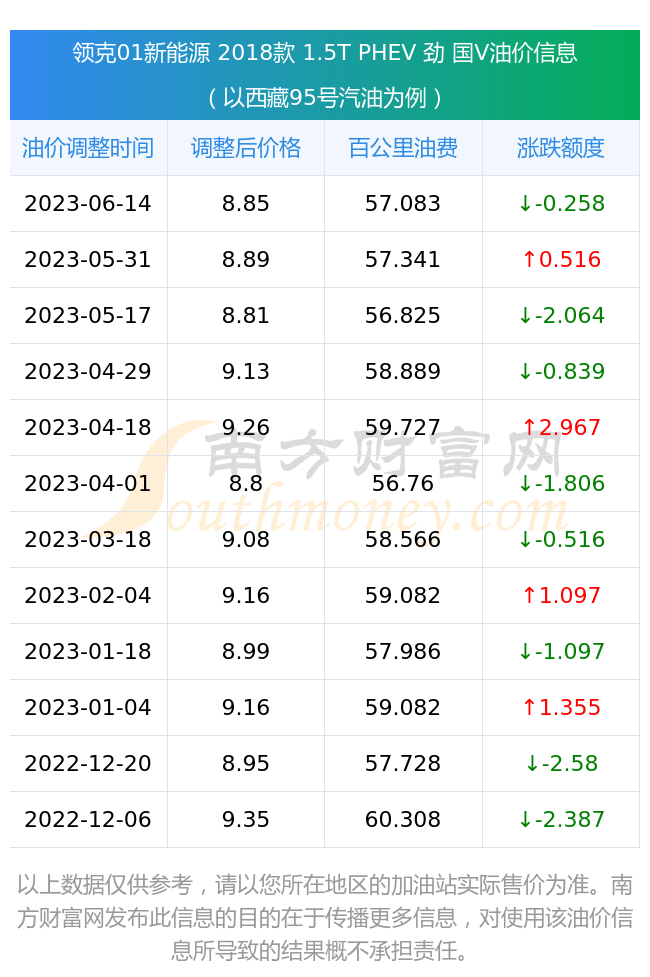Click price 9.13 in the 2023-04-29 row
Screen dimensions: 650x977
click(x=246, y=371)
